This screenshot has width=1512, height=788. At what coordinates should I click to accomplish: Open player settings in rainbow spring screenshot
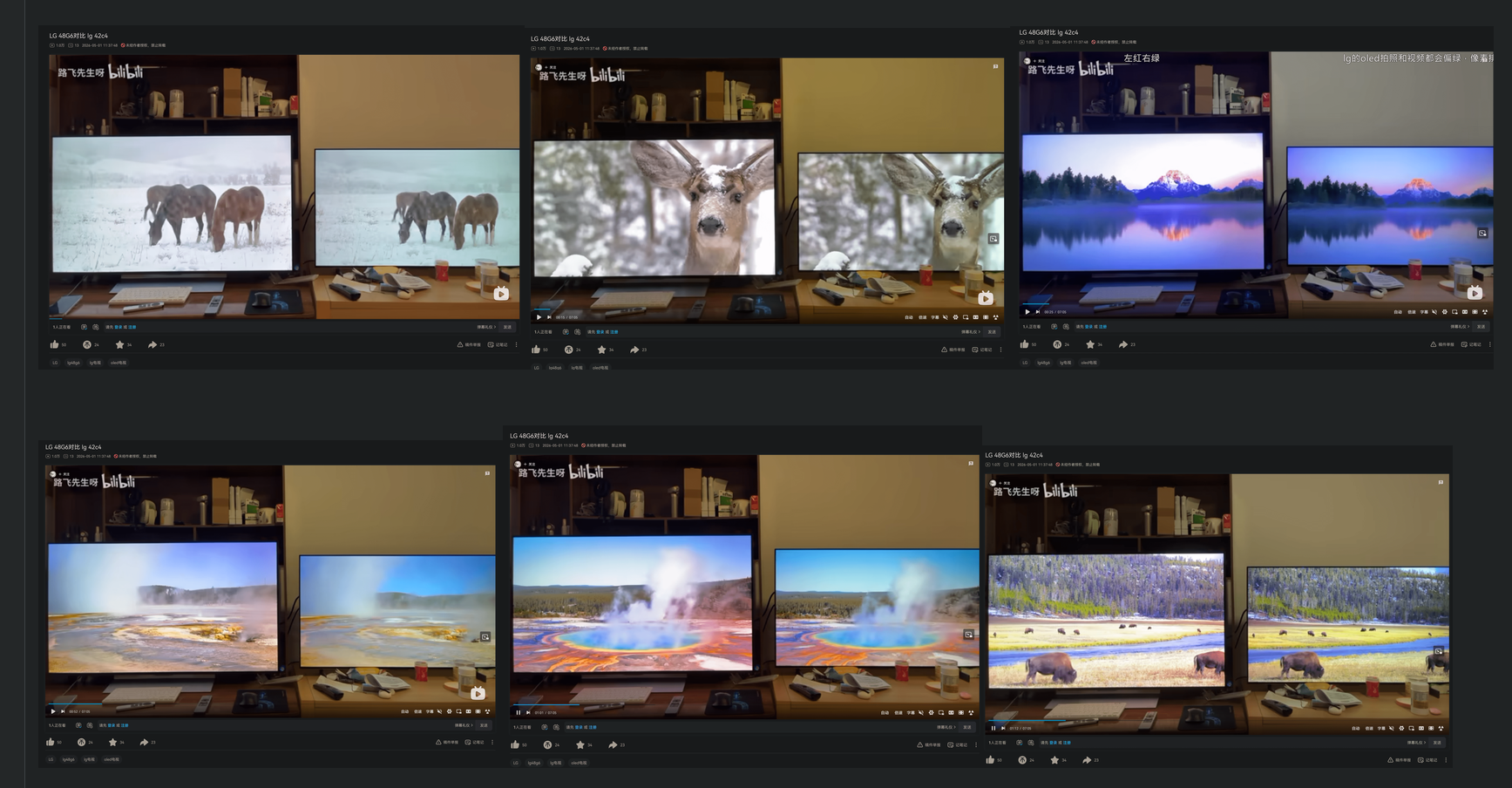point(931,712)
